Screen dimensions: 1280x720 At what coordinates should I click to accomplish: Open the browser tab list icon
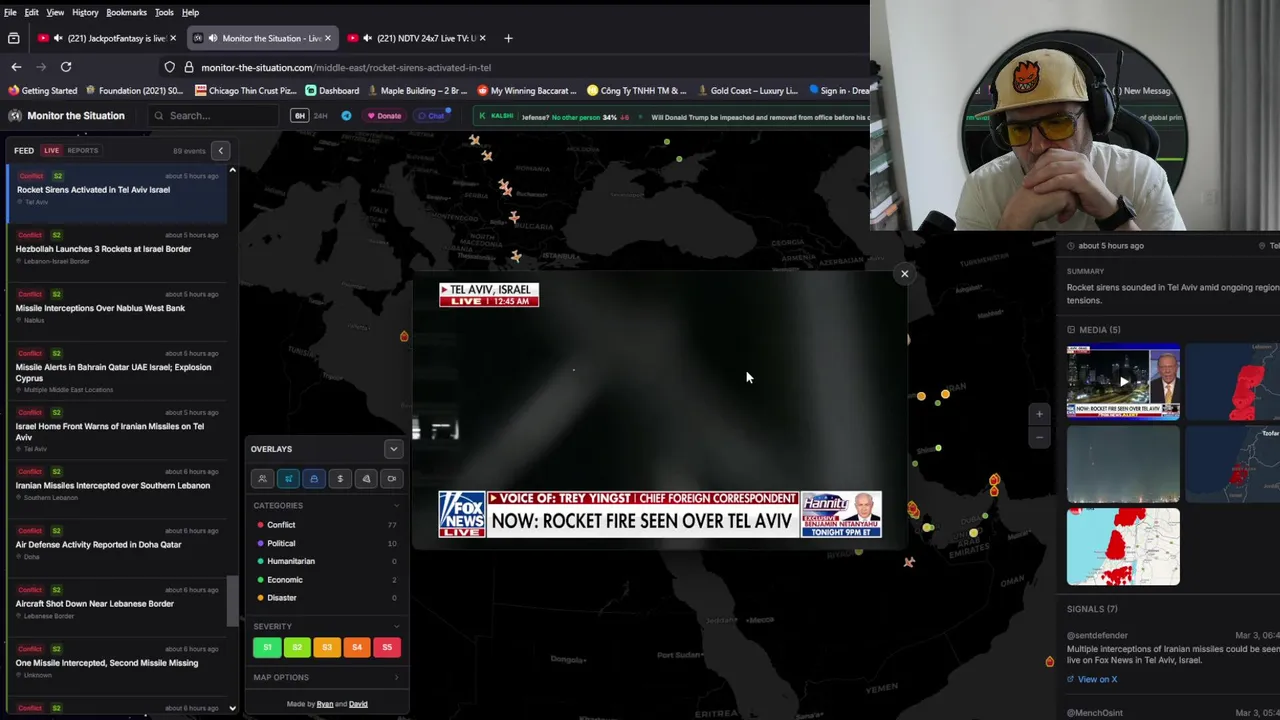[x=13, y=38]
